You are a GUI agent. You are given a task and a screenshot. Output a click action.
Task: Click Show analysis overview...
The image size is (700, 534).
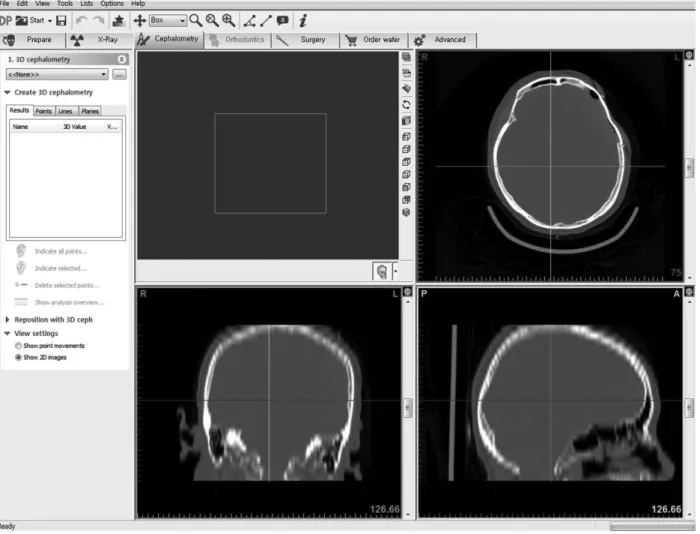(x=69, y=303)
